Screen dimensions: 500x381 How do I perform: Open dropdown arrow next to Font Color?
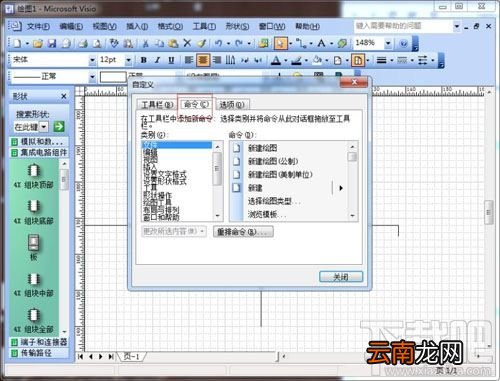coord(286,61)
